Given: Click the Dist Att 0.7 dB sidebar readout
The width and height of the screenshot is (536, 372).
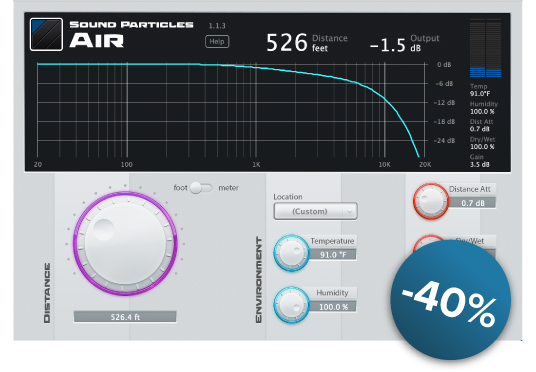Looking at the screenshot, I should (x=481, y=125).
